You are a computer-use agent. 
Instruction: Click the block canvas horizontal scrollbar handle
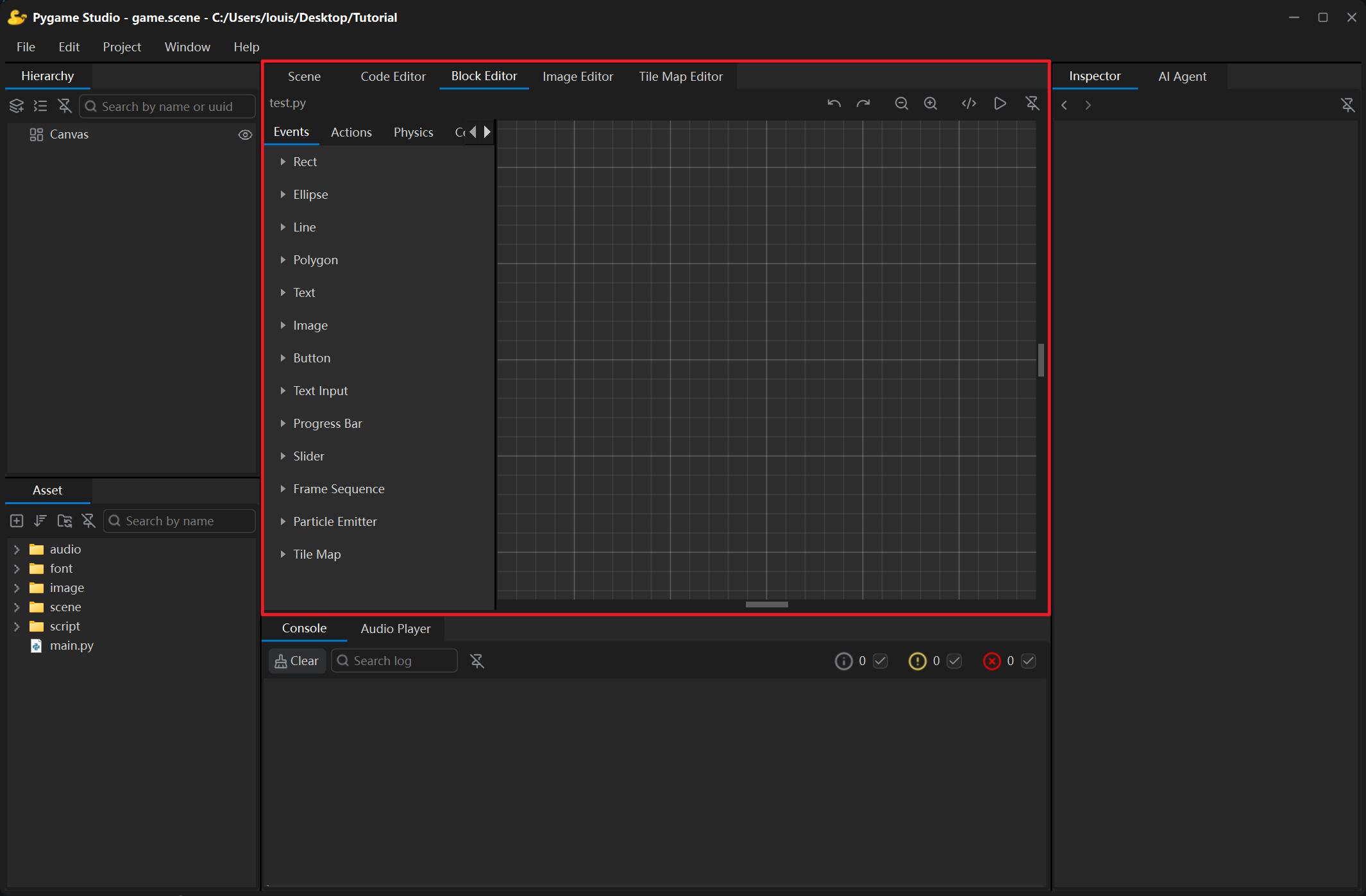coord(767,604)
